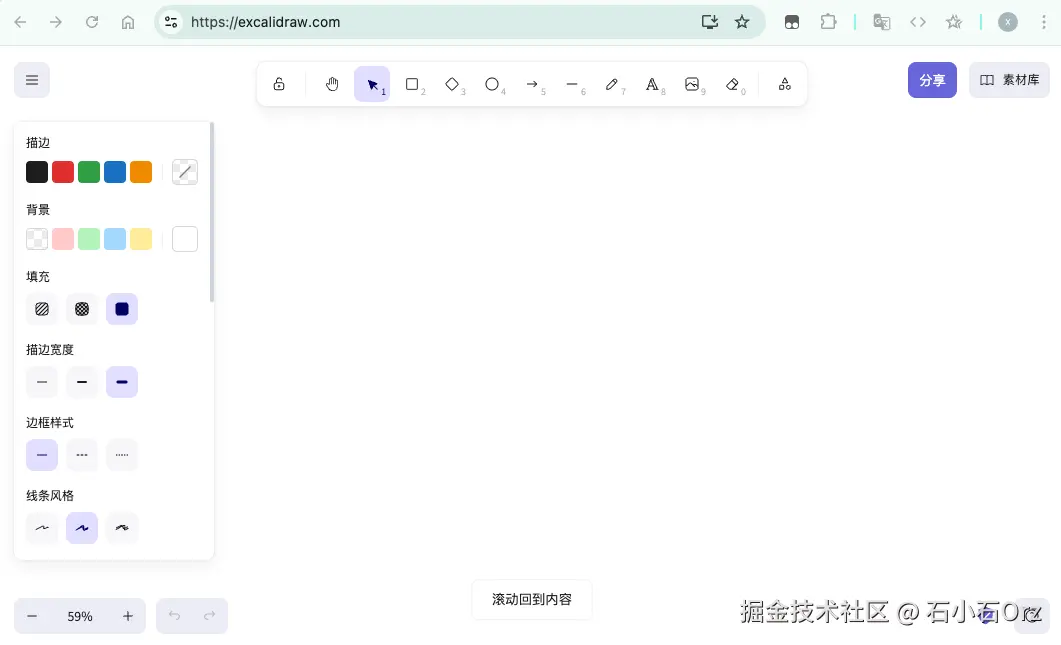Set bold stroke width
This screenshot has width=1061, height=645.
82,382
